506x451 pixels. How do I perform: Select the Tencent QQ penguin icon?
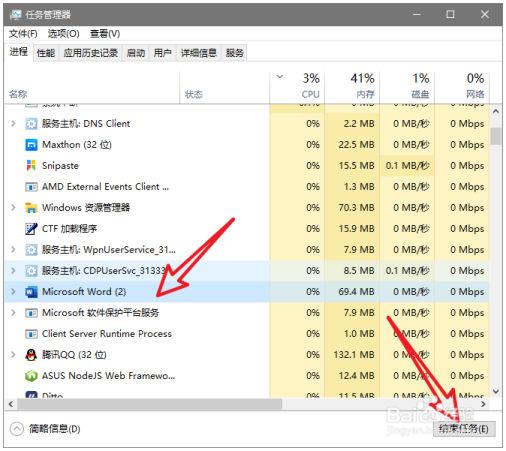(31, 355)
